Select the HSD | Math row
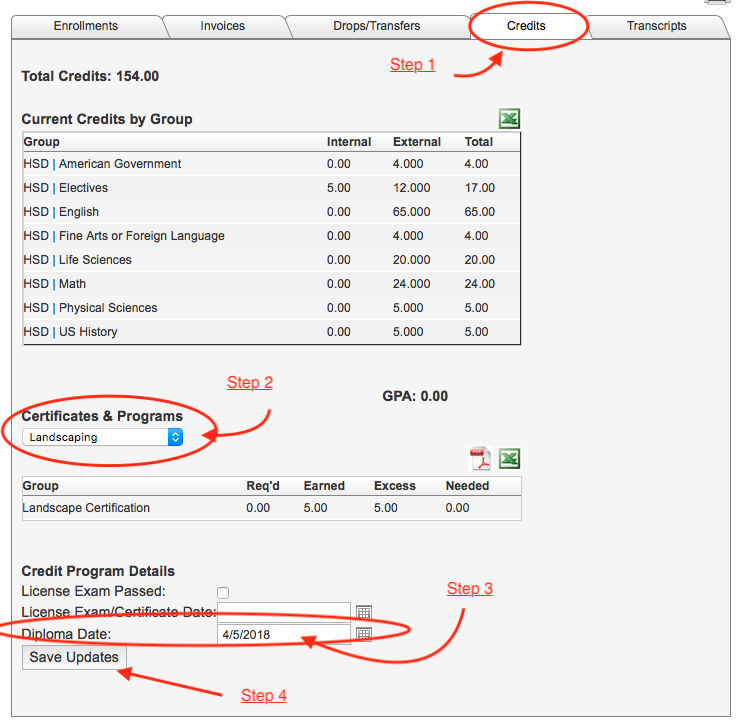 (x=270, y=284)
